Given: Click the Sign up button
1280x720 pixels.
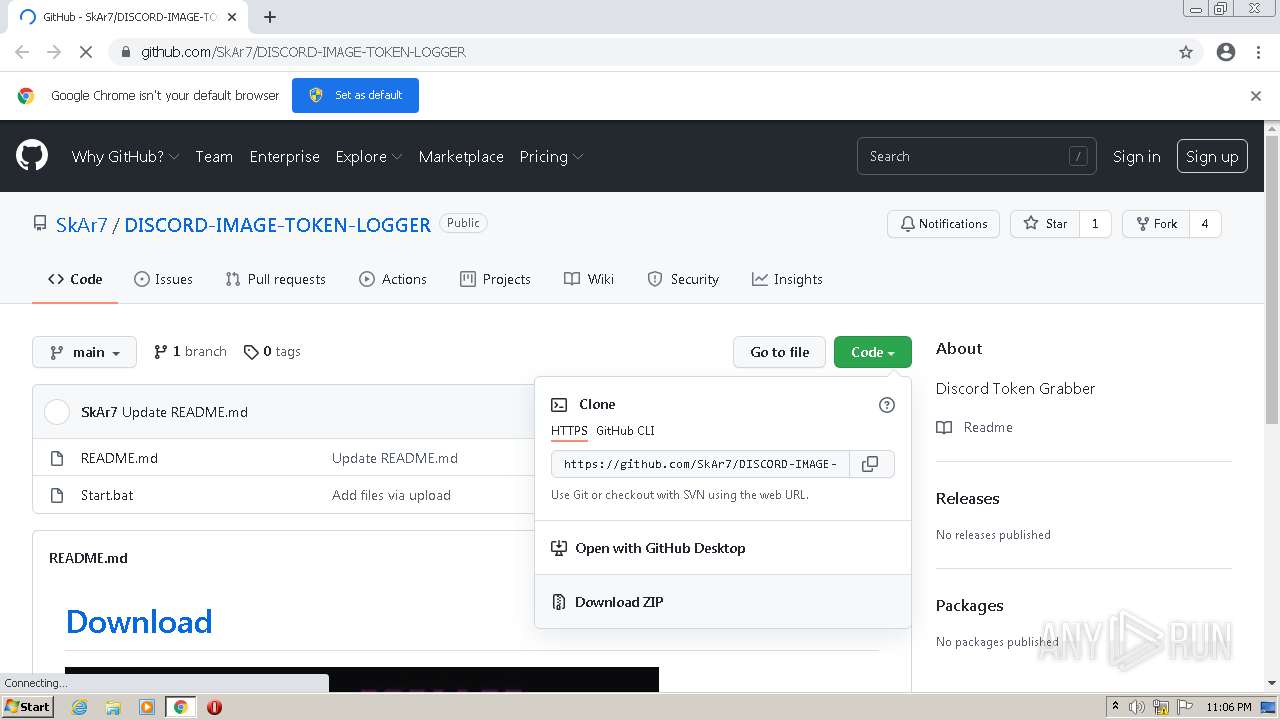Looking at the screenshot, I should coord(1212,156).
